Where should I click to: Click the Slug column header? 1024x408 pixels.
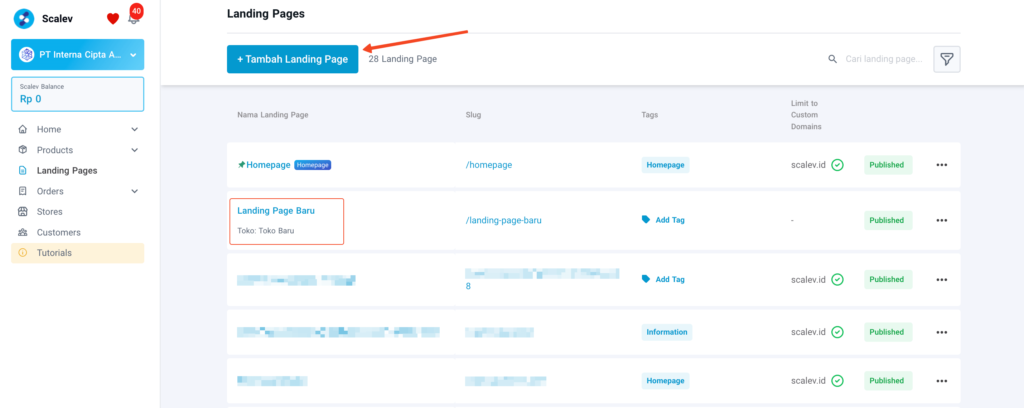point(473,115)
